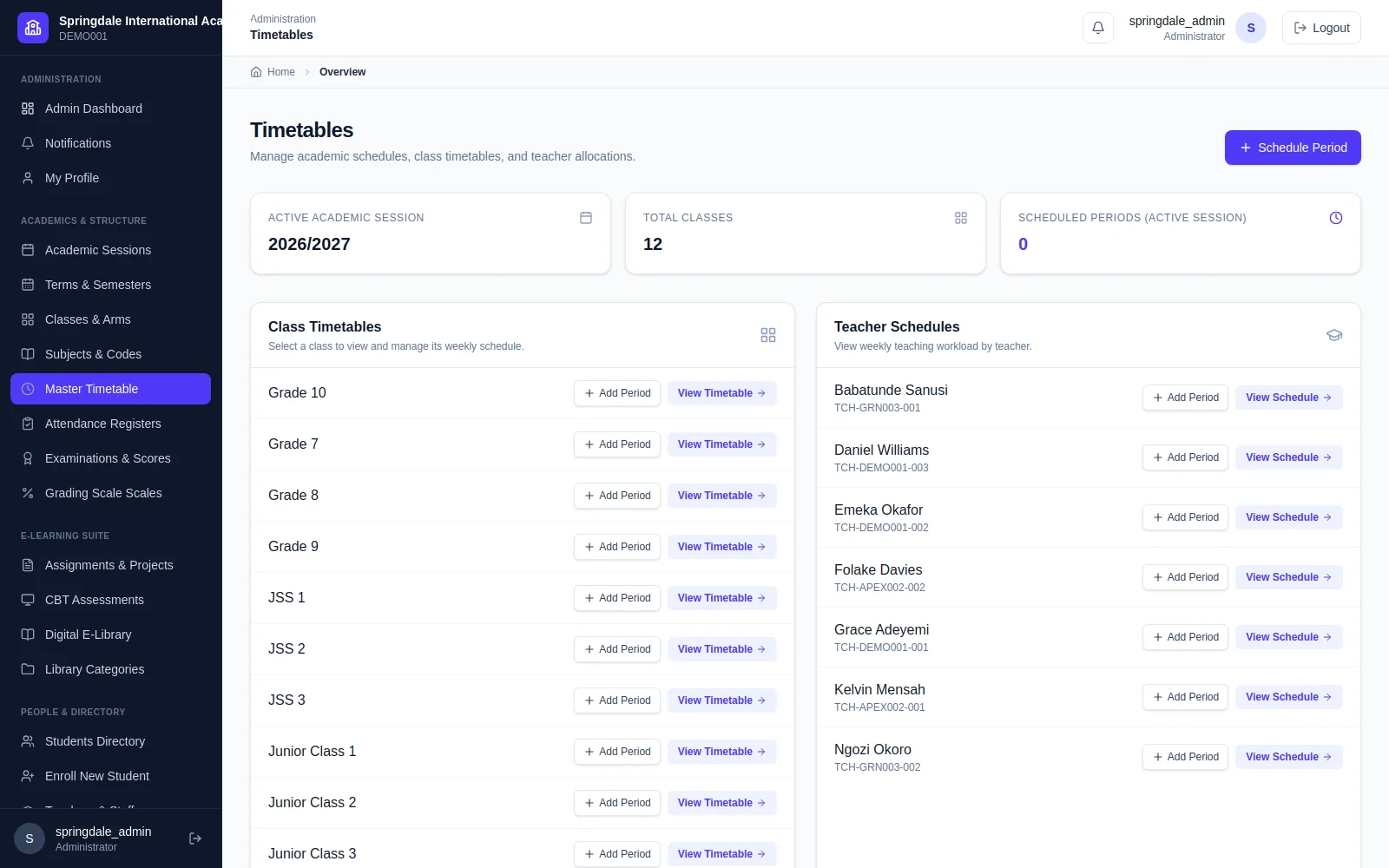Add Period for Grade 7
1389x868 pixels.
coord(617,444)
